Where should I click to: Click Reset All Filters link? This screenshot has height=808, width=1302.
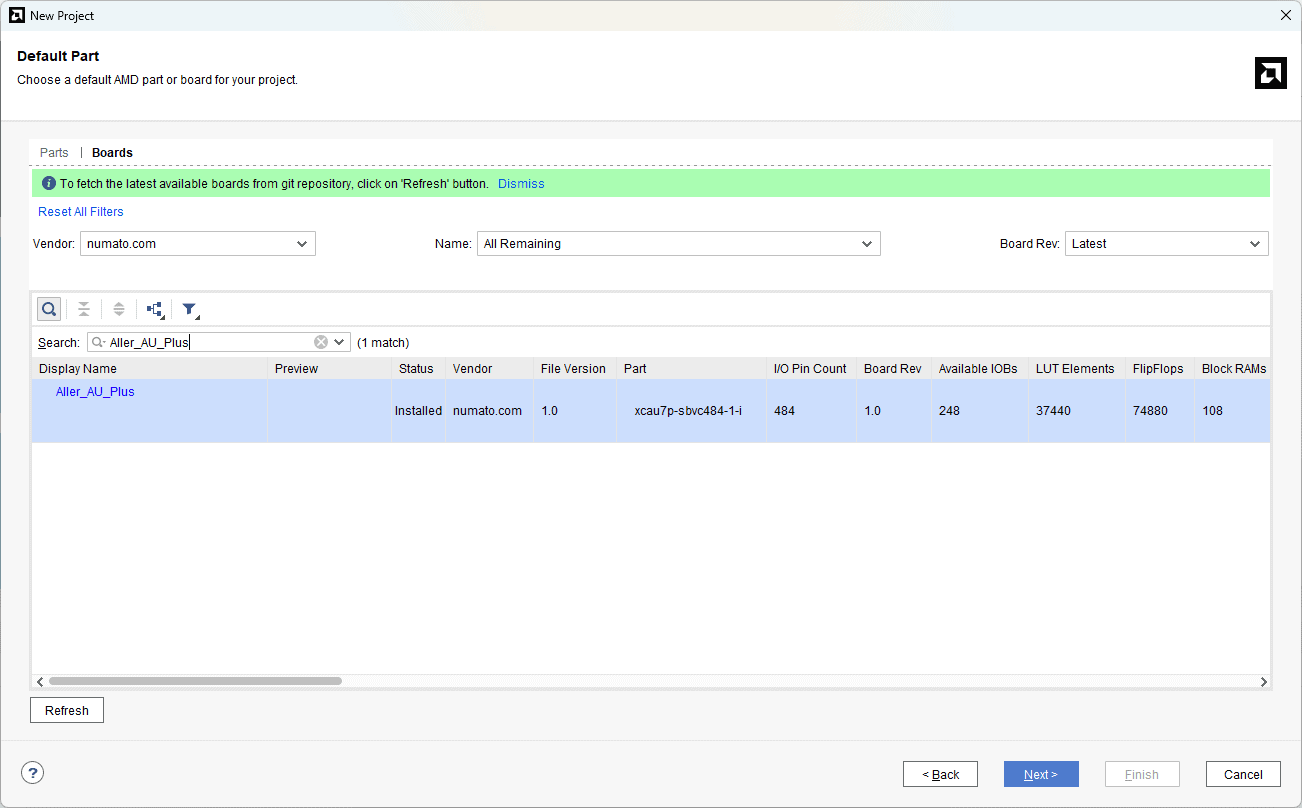(x=81, y=212)
